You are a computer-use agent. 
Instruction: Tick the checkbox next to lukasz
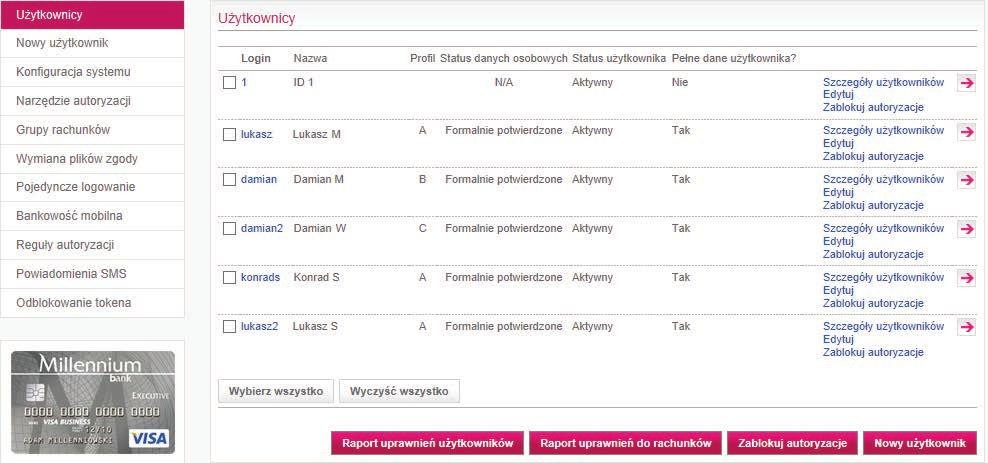click(229, 134)
